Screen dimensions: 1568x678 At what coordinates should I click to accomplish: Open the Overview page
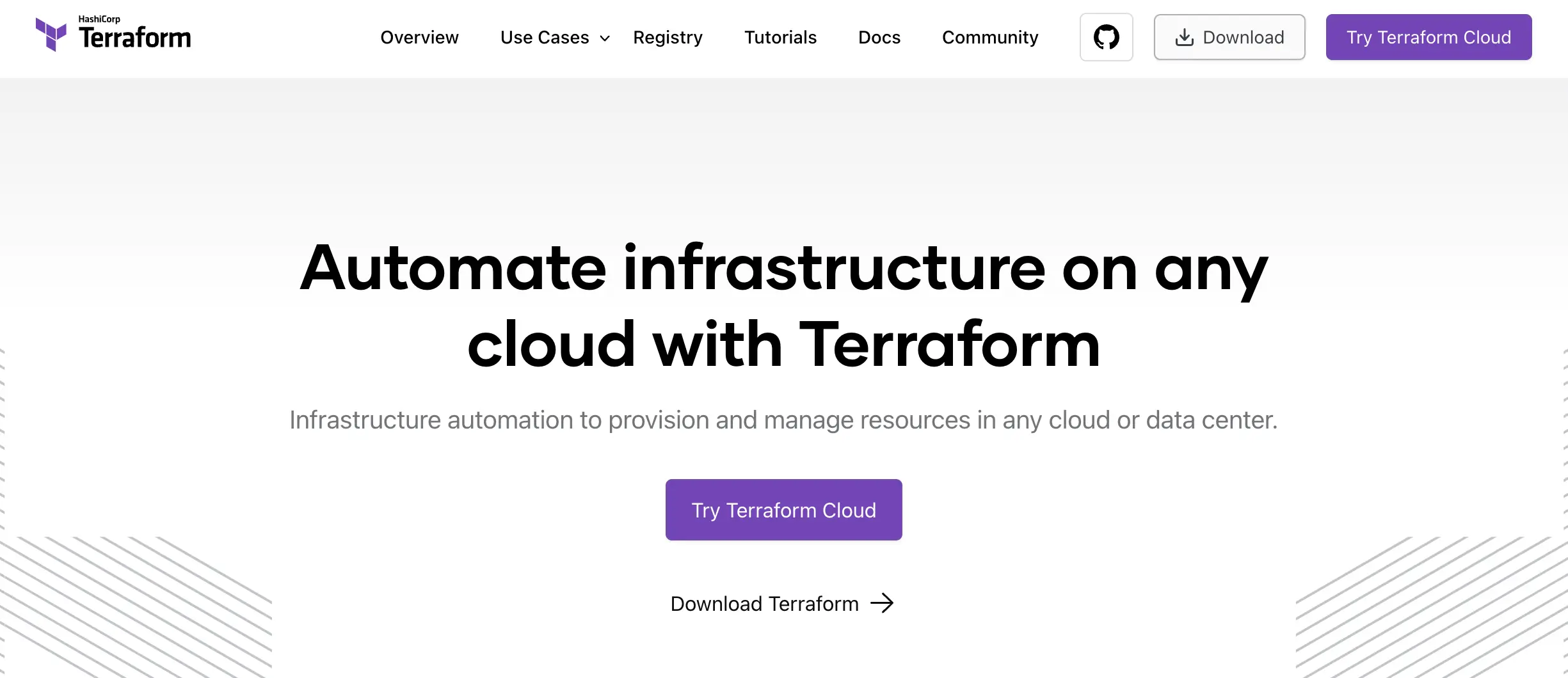pos(419,38)
